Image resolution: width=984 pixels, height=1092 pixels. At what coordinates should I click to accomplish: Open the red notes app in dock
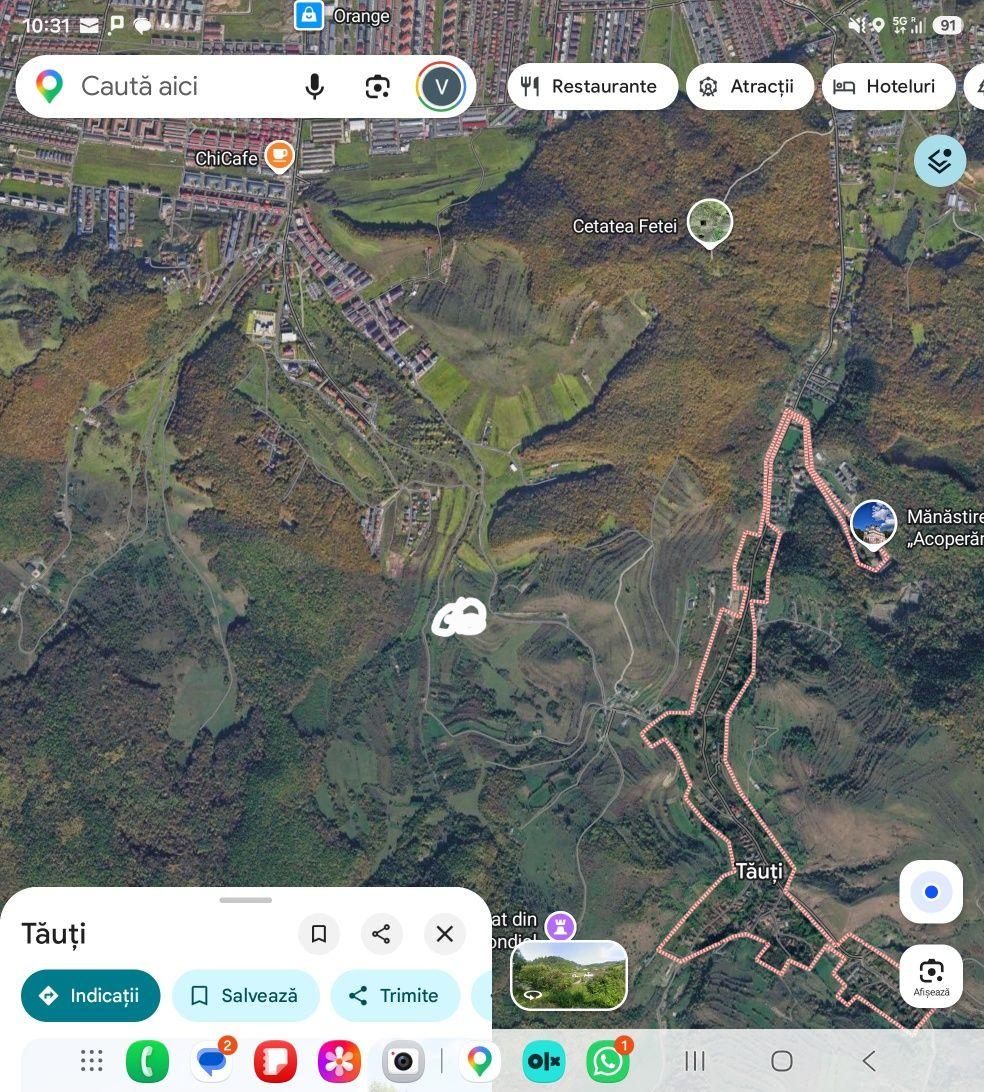275,1061
